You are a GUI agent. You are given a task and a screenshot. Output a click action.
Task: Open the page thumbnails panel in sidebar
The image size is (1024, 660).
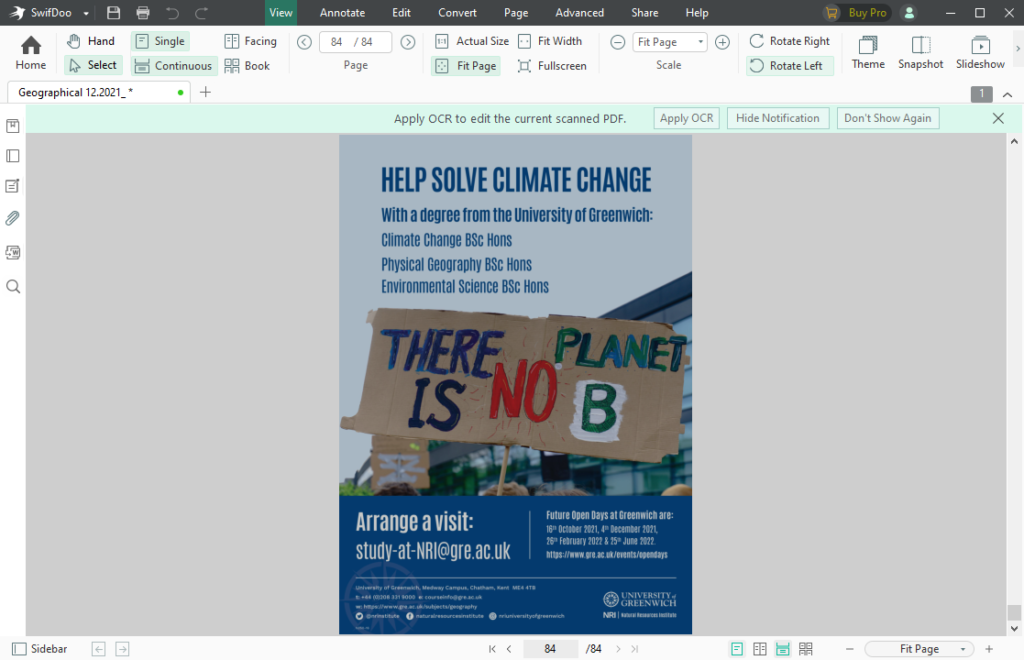12,156
